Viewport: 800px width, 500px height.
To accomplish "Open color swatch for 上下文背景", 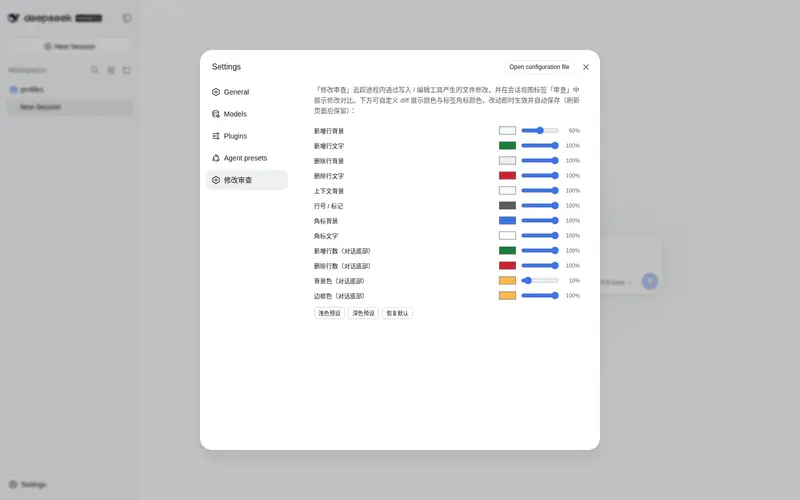I will 507,190.
